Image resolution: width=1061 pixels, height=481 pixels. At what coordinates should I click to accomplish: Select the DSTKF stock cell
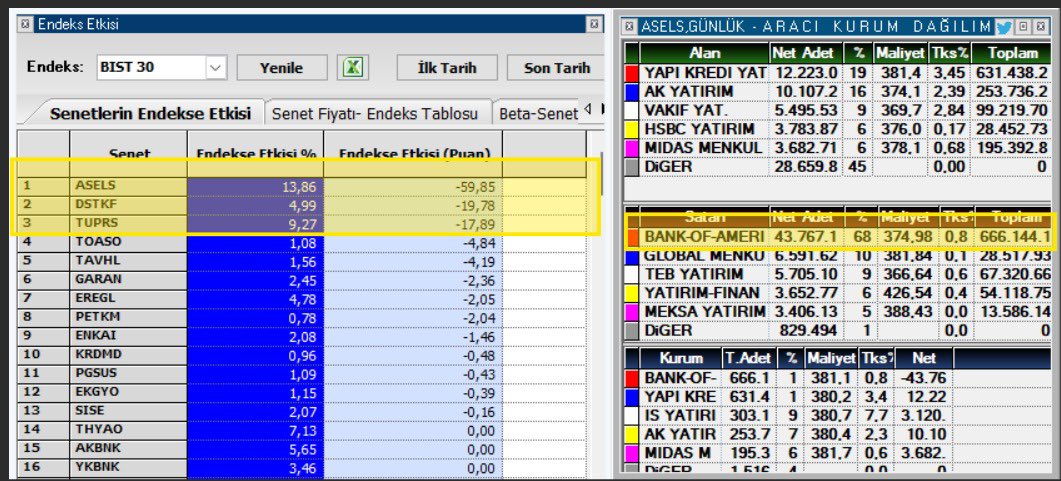point(129,204)
